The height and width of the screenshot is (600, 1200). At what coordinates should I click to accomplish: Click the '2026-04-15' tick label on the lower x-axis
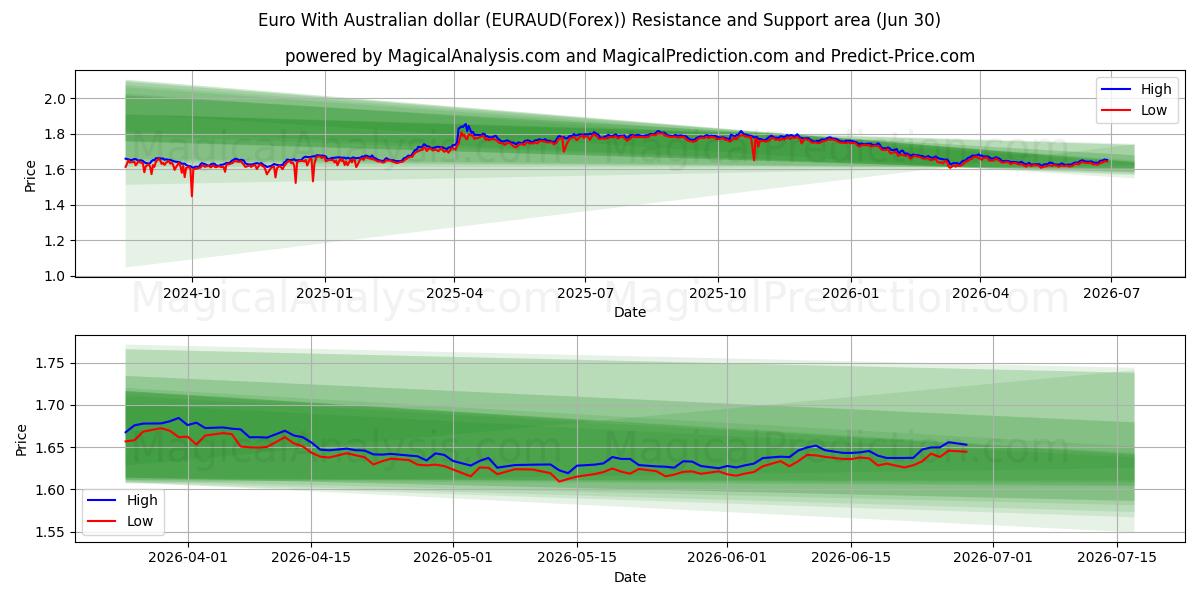coord(310,558)
